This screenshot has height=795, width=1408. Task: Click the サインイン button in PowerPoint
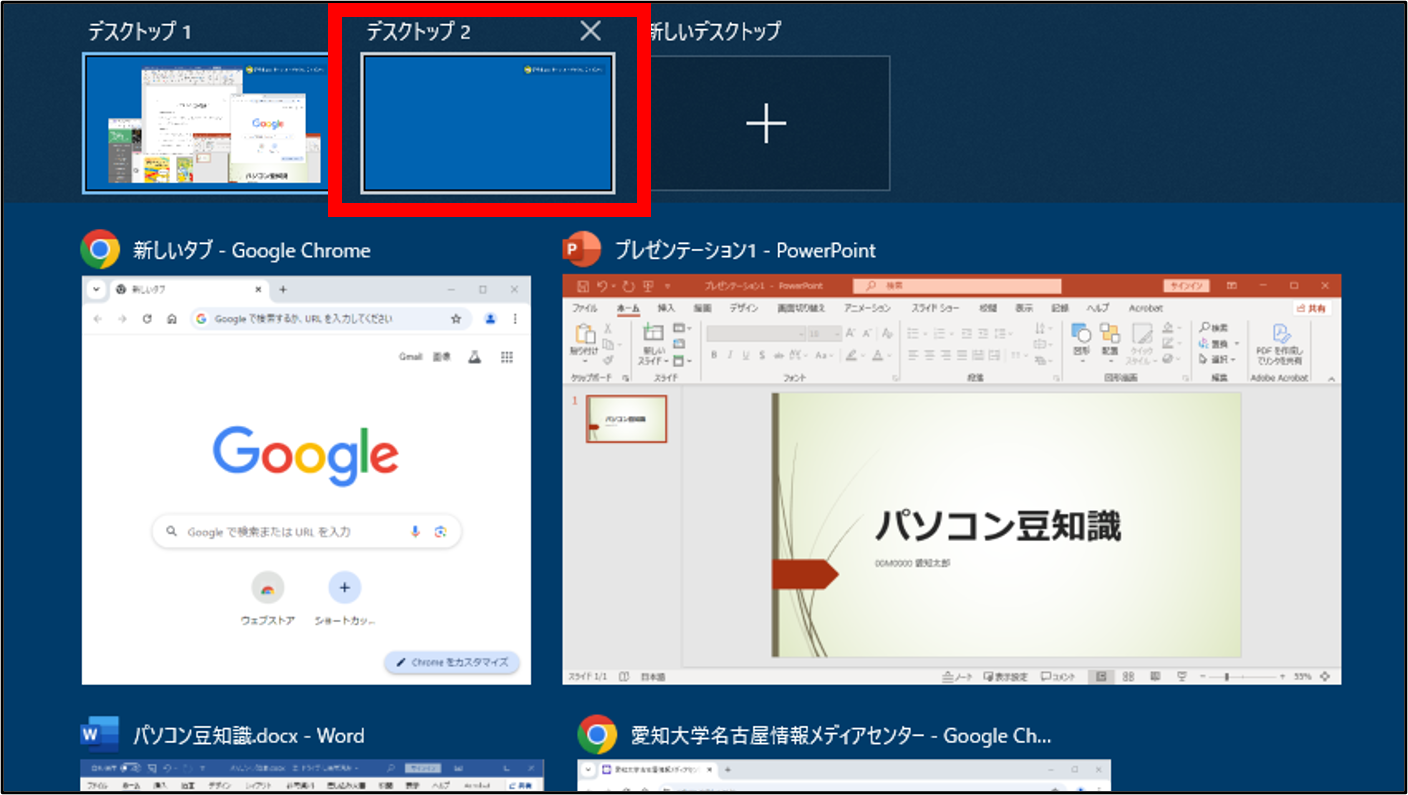pos(1187,286)
